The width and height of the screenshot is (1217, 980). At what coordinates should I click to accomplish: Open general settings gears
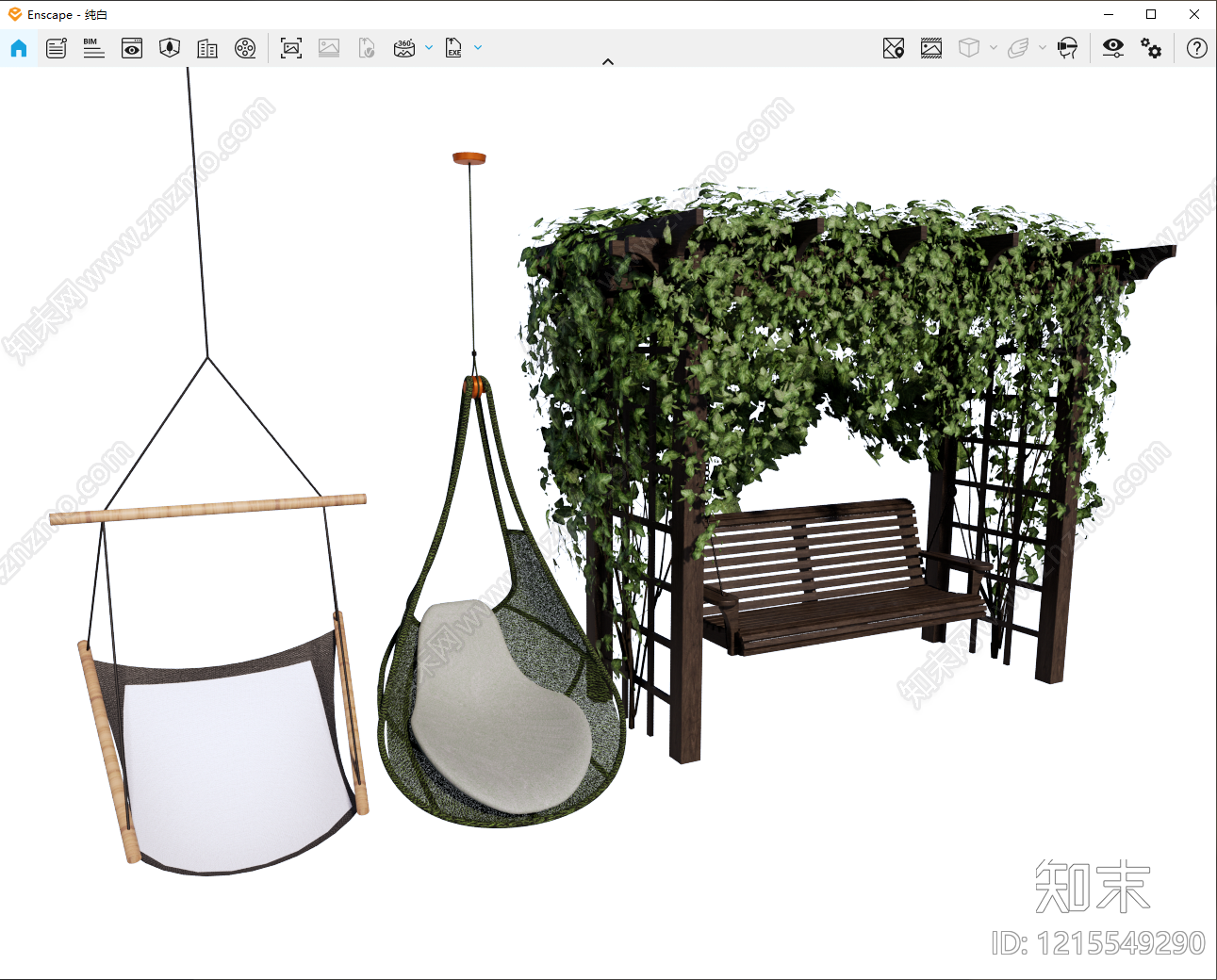coord(1151,48)
